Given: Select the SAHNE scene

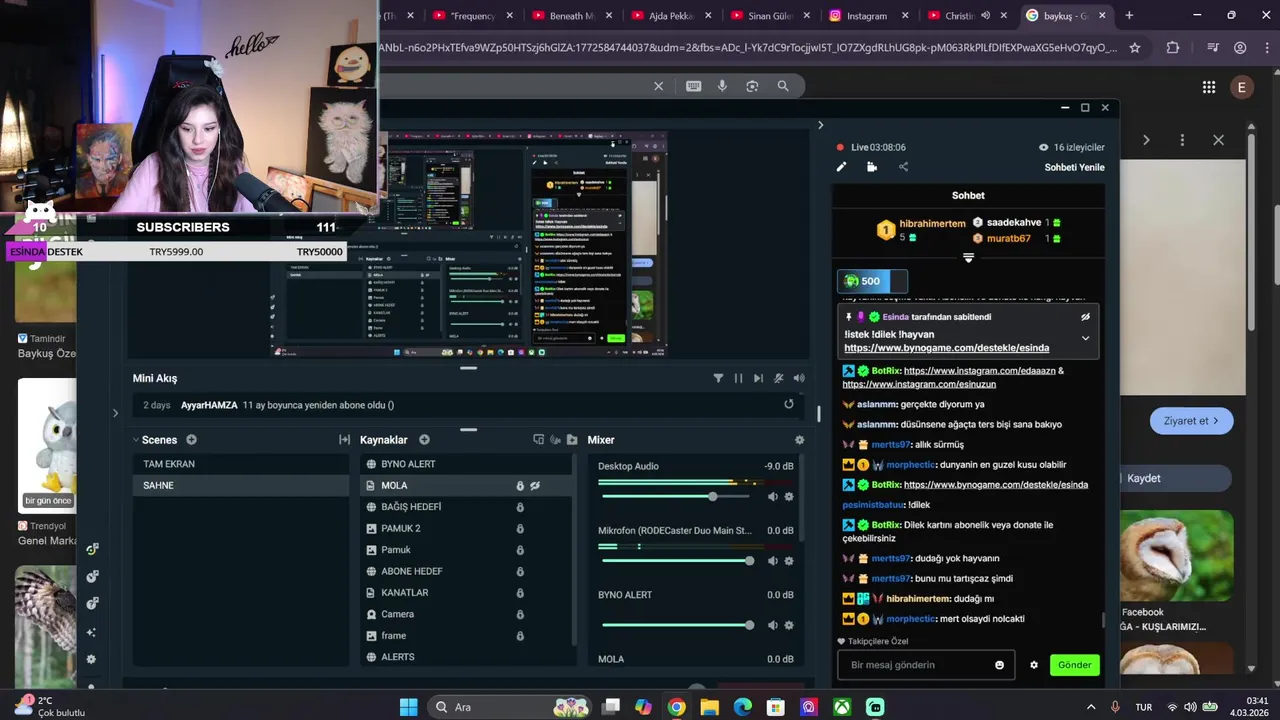Looking at the screenshot, I should 242,485.
